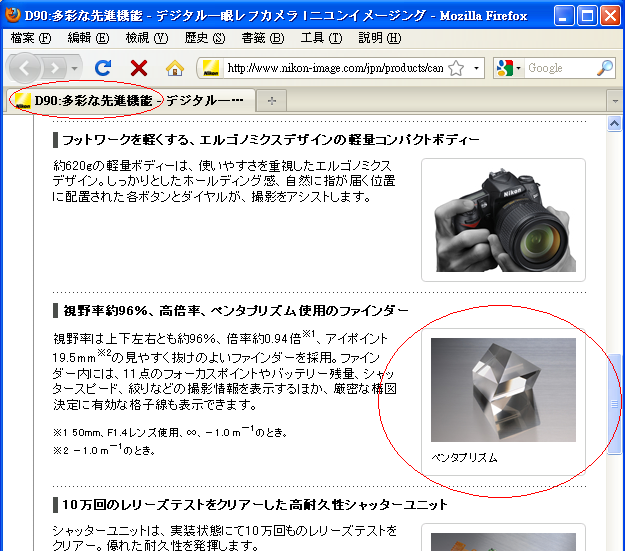Open the address bar history dropdown
This screenshot has width=625, height=551.
(476, 68)
